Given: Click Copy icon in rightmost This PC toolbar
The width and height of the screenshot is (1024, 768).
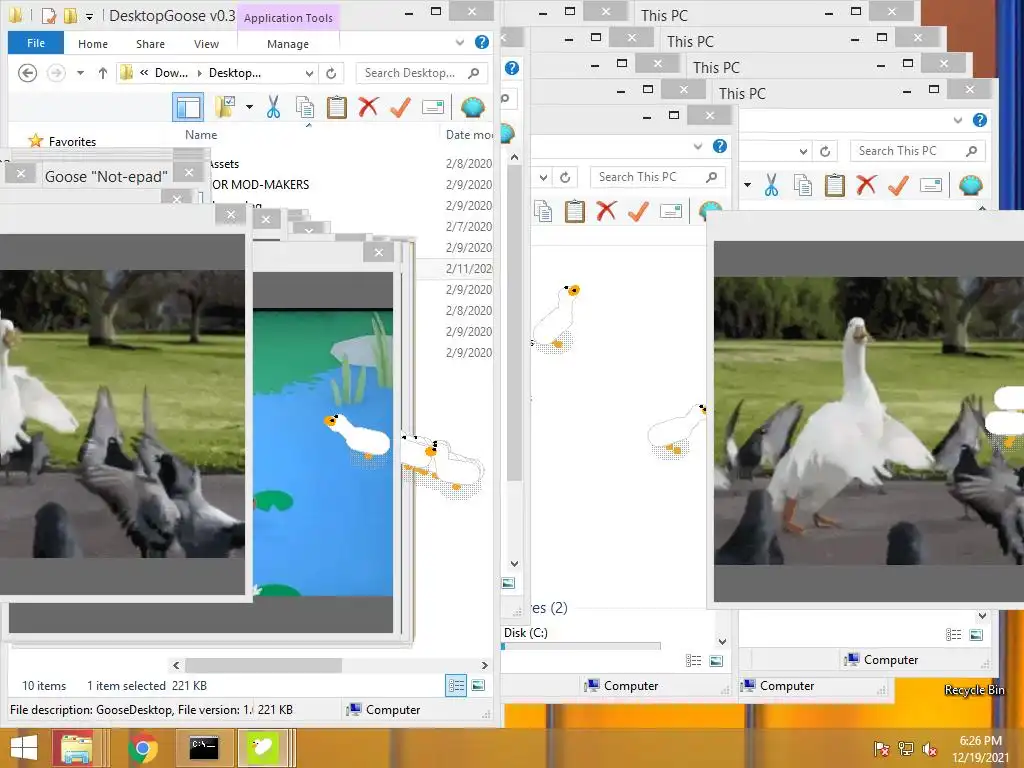Looking at the screenshot, I should tap(803, 185).
